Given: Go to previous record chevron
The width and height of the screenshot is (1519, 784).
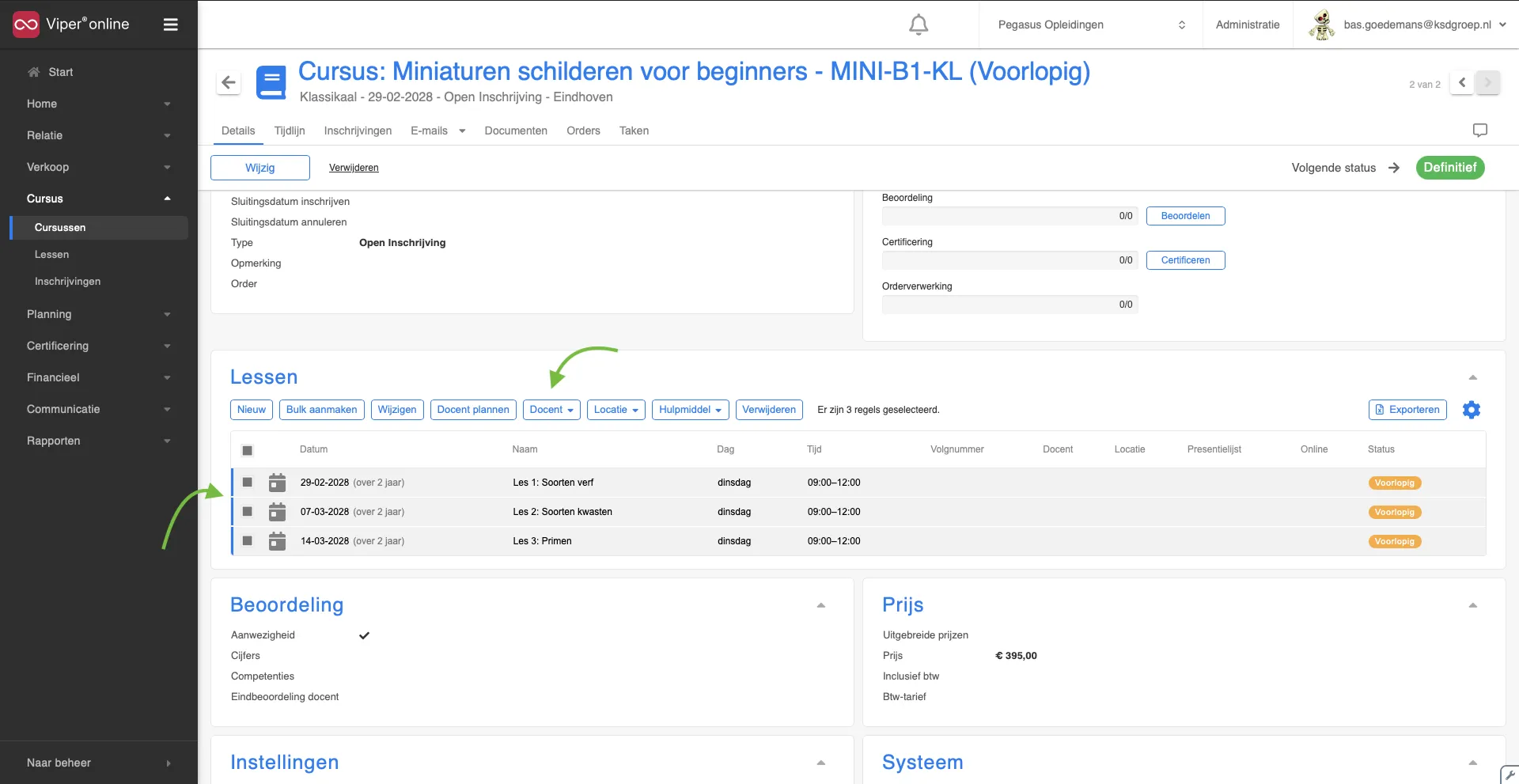Looking at the screenshot, I should point(1461,82).
